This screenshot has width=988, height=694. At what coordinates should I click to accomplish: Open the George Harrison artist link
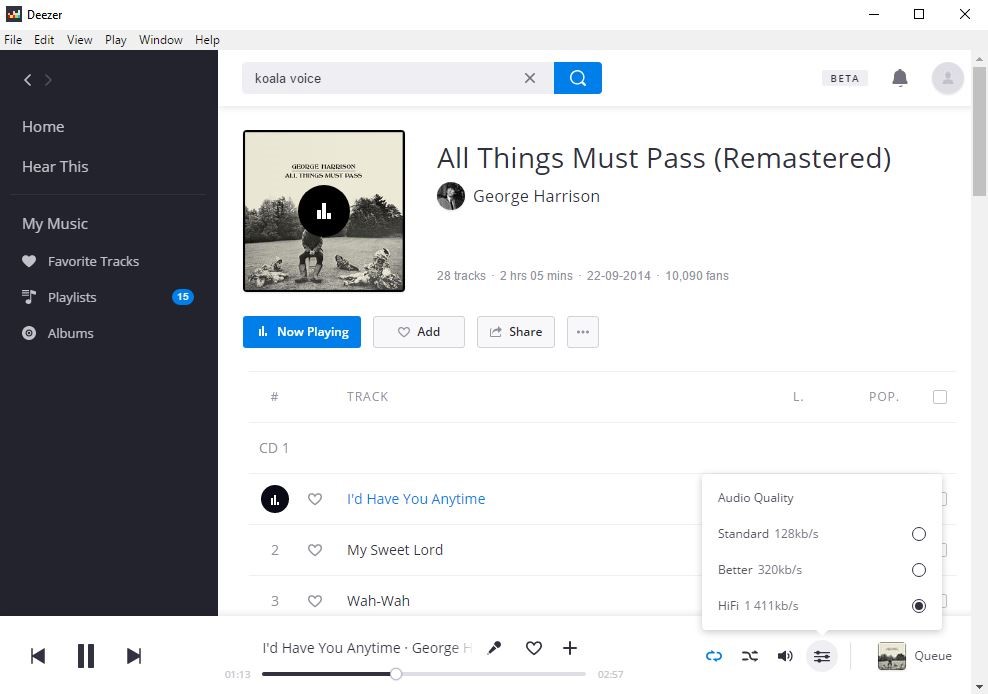point(536,196)
